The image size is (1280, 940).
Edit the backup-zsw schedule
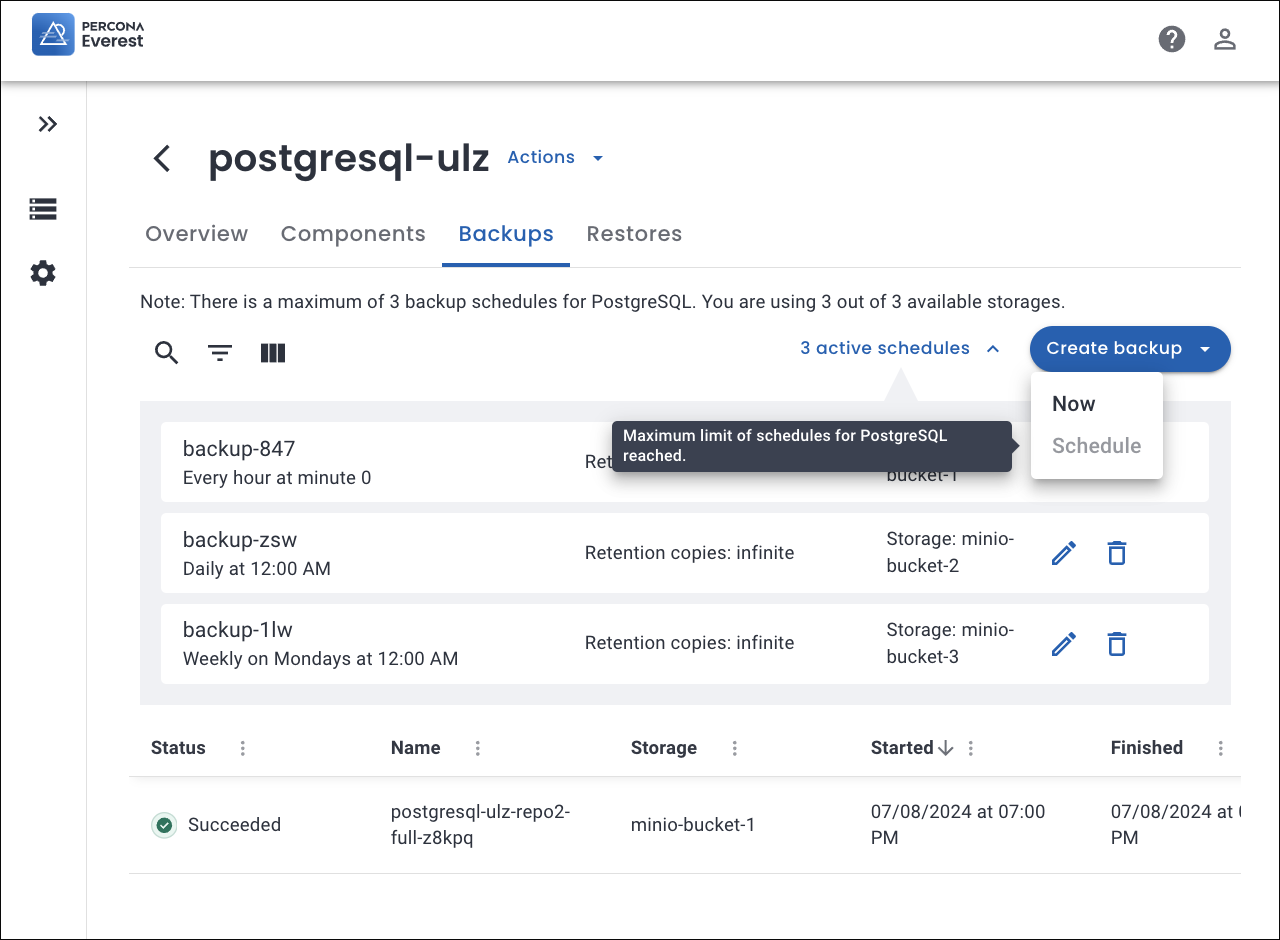click(1064, 553)
